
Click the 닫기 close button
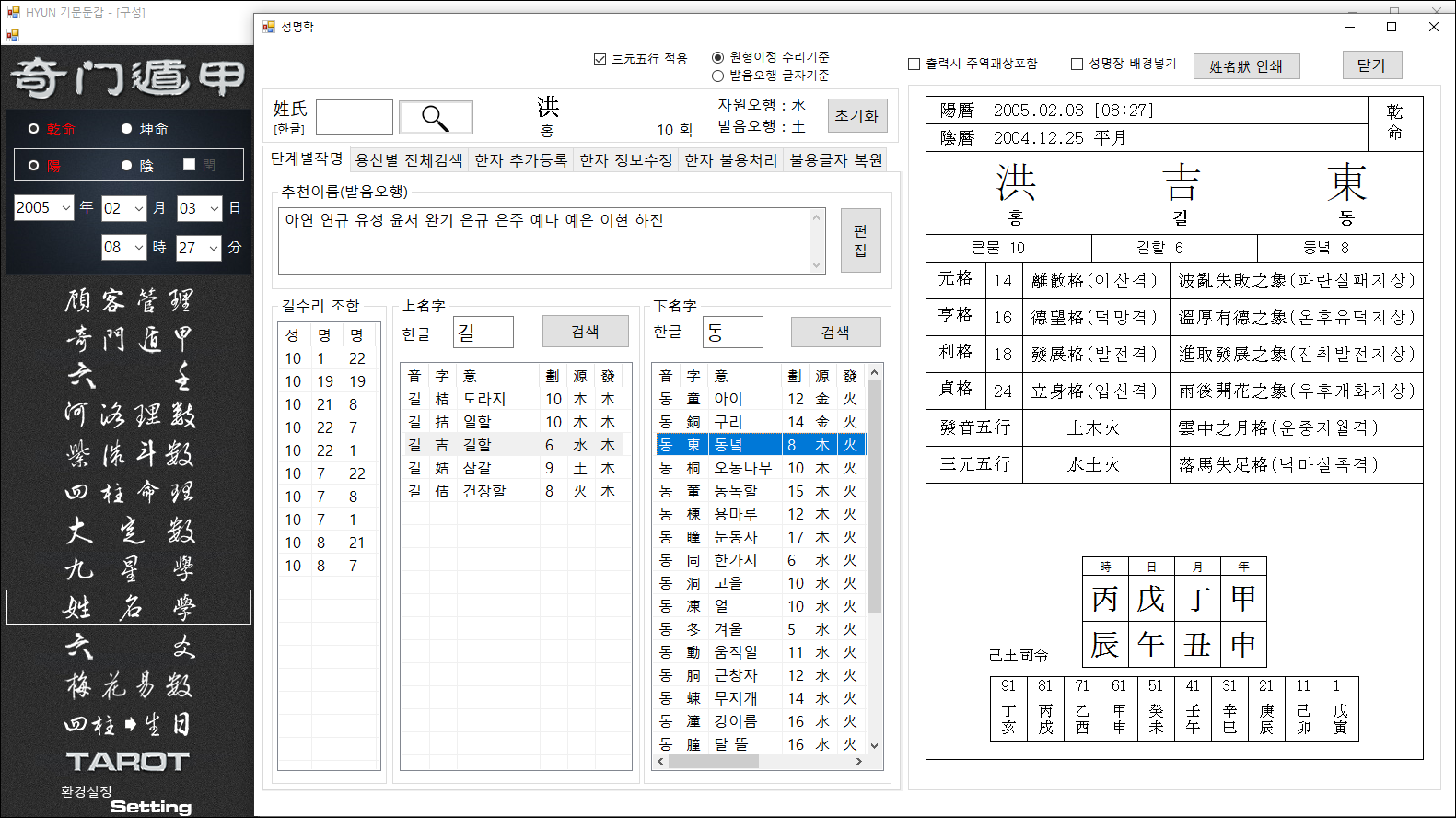point(1371,65)
